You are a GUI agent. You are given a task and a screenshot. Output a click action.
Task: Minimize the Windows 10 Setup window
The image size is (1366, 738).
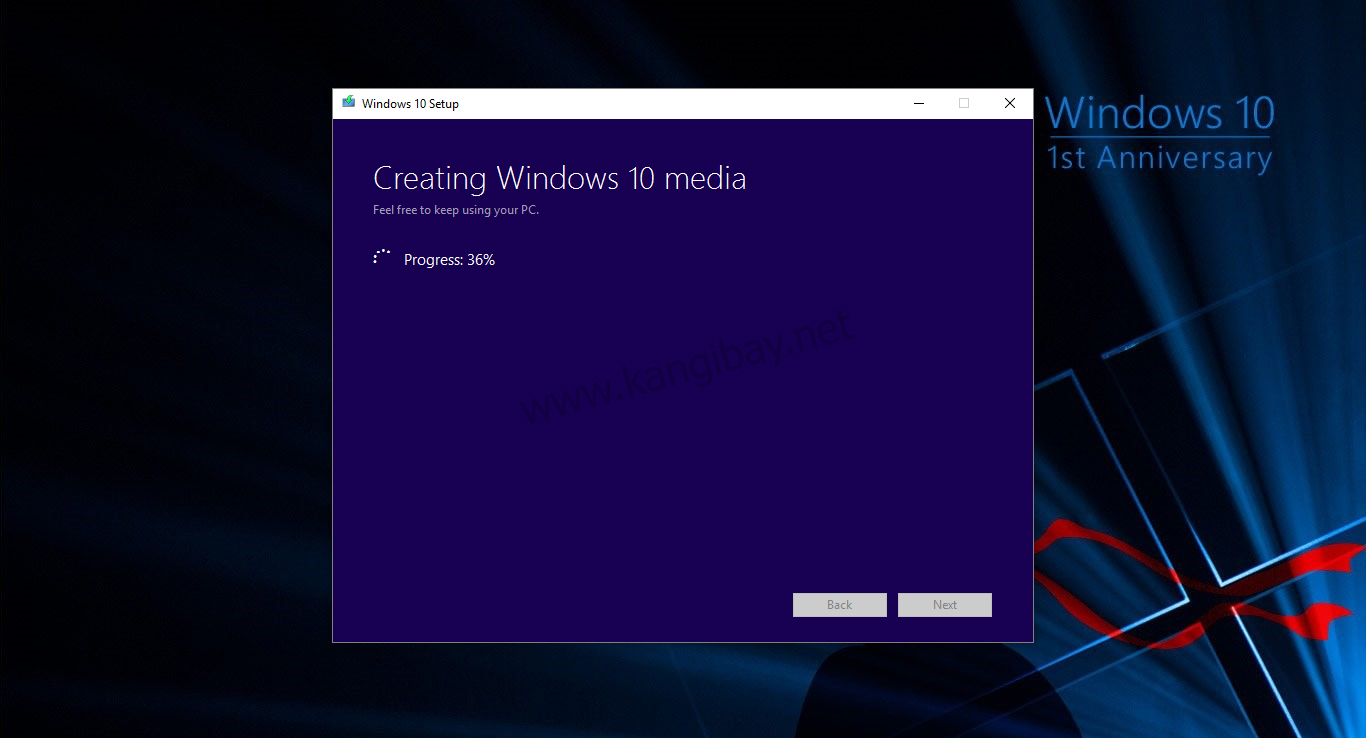click(x=919, y=103)
